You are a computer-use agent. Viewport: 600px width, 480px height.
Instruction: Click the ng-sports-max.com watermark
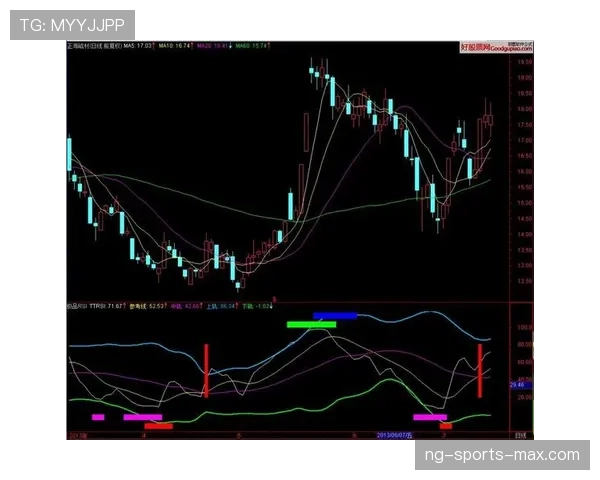click(499, 455)
